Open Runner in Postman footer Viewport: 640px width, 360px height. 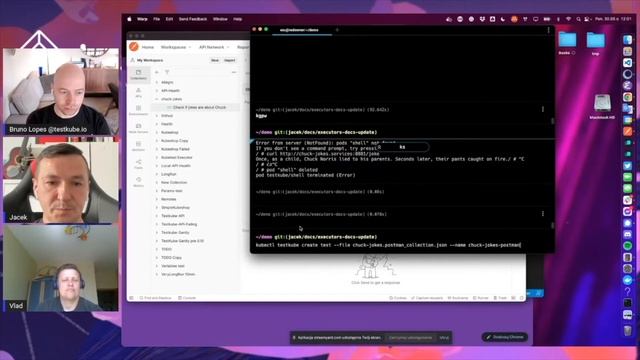[x=480, y=298]
